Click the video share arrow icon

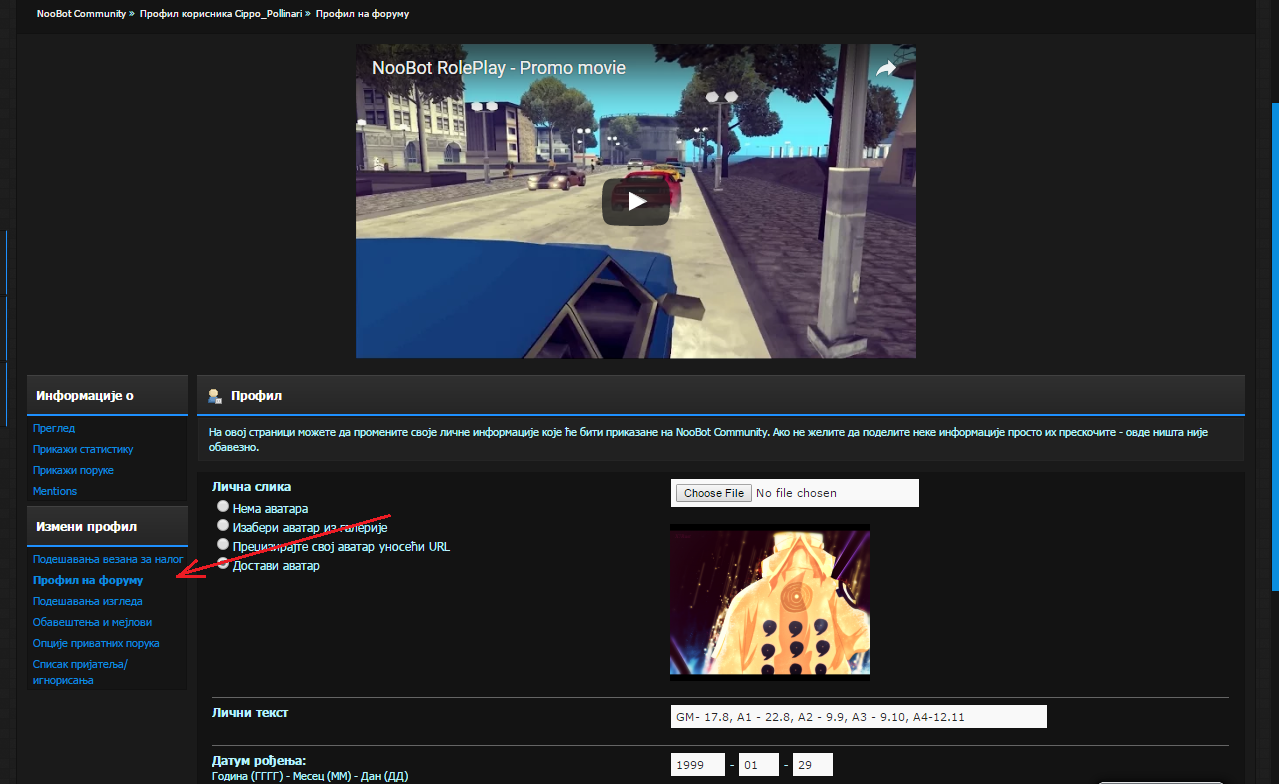coord(886,68)
